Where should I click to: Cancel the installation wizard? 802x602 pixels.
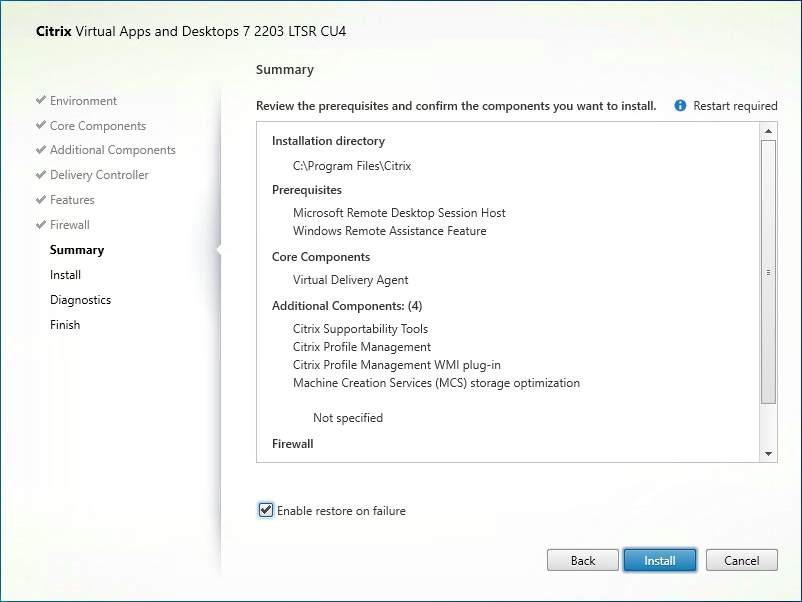[741, 560]
